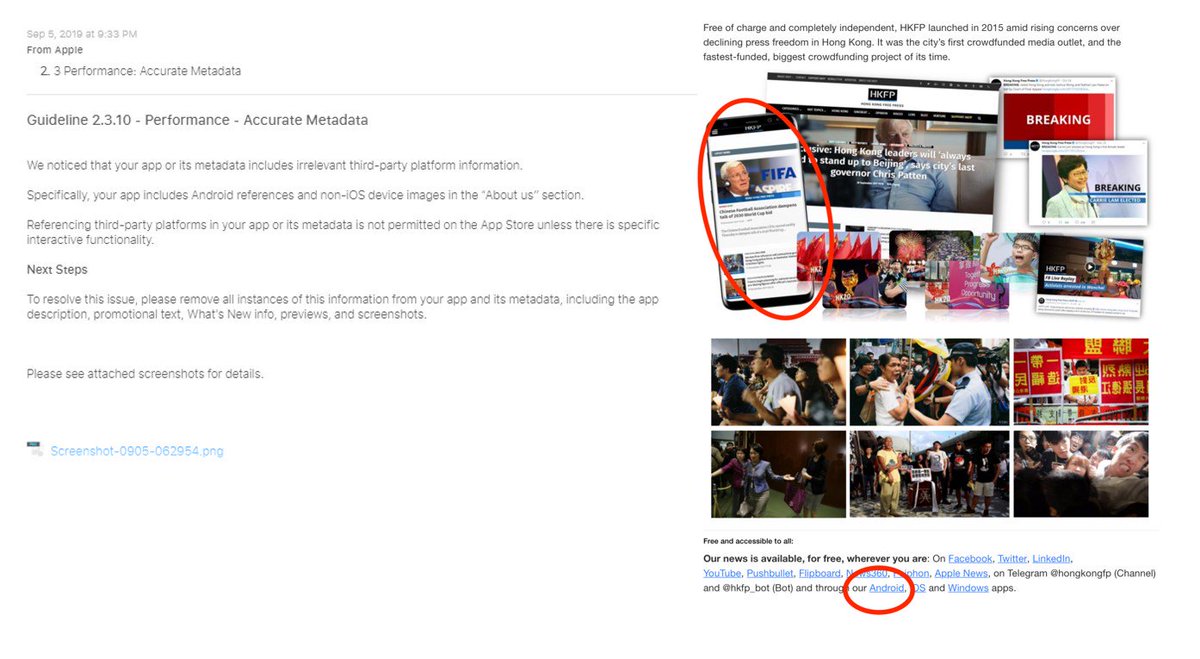
Task: Open the Pushbullet link
Action: (770, 574)
